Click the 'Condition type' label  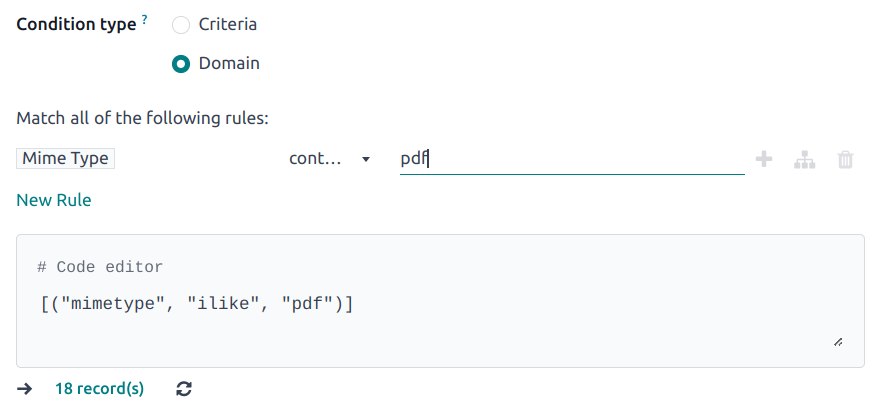click(x=76, y=25)
